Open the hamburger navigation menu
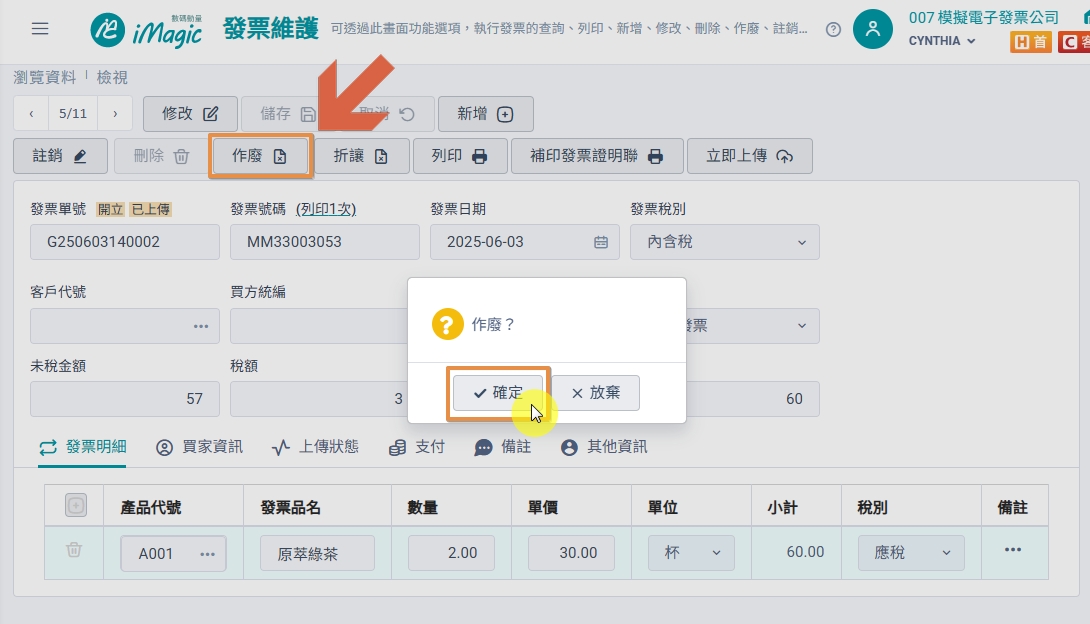Image resolution: width=1090 pixels, height=624 pixels. tap(40, 28)
